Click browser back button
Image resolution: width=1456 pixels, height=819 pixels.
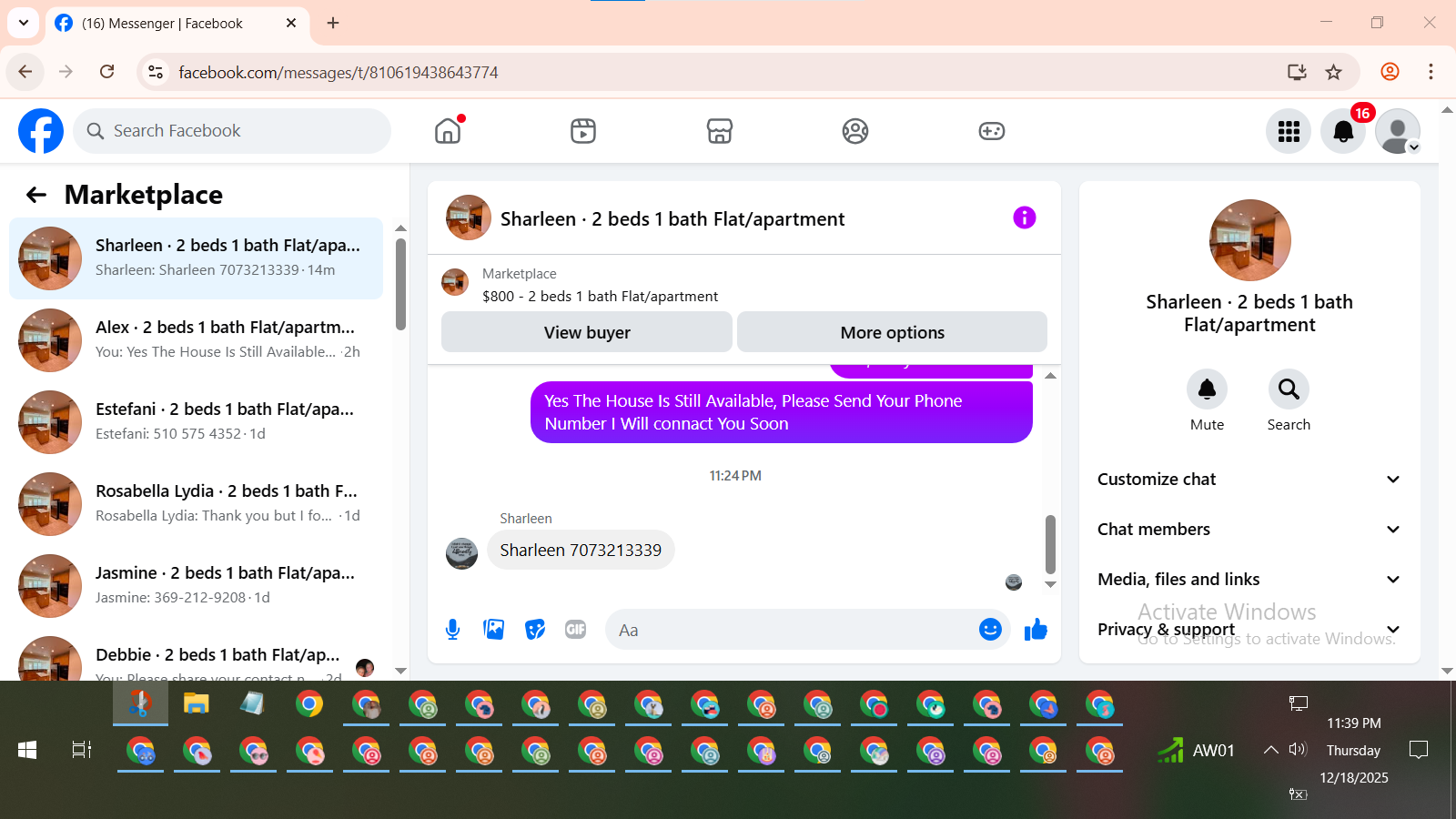click(25, 72)
